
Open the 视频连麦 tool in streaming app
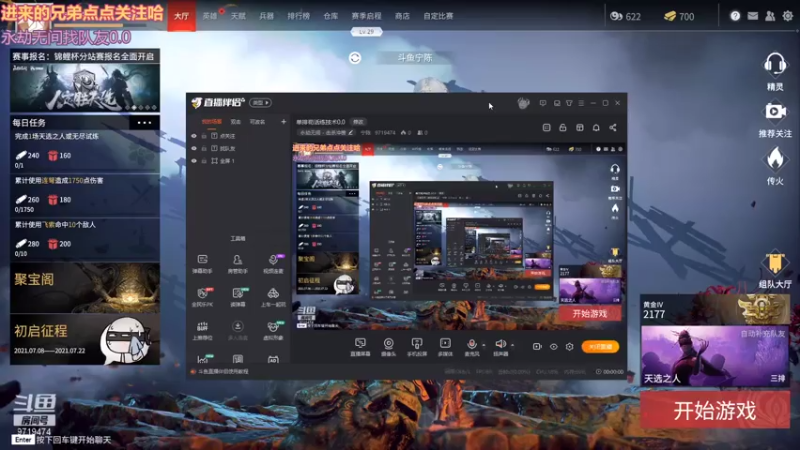273,264
